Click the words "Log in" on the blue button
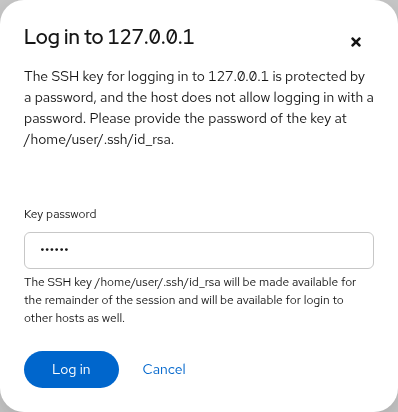Viewport: 398px width, 412px height. [71, 369]
